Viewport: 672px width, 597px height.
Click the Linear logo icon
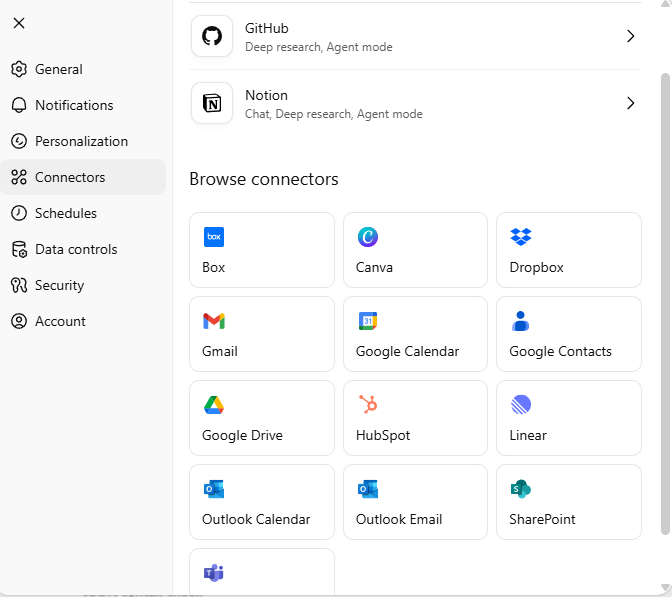521,405
